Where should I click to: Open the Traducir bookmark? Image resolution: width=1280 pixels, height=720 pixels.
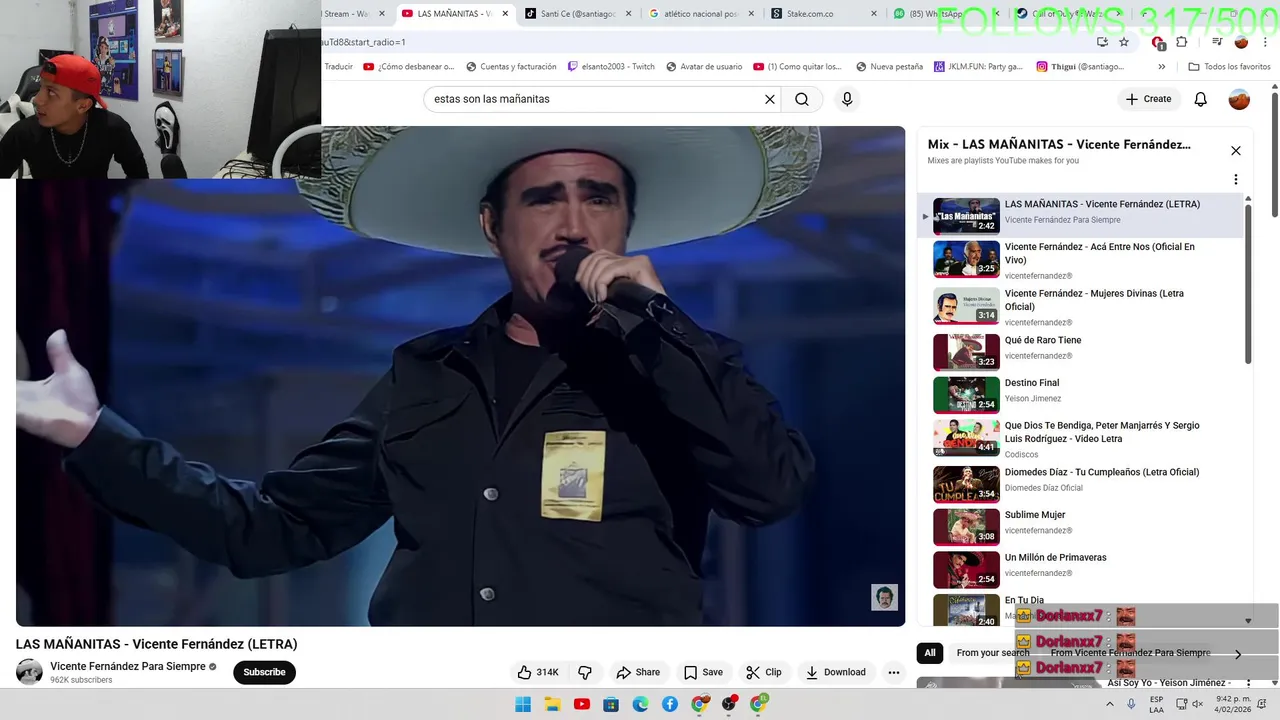click(x=339, y=67)
